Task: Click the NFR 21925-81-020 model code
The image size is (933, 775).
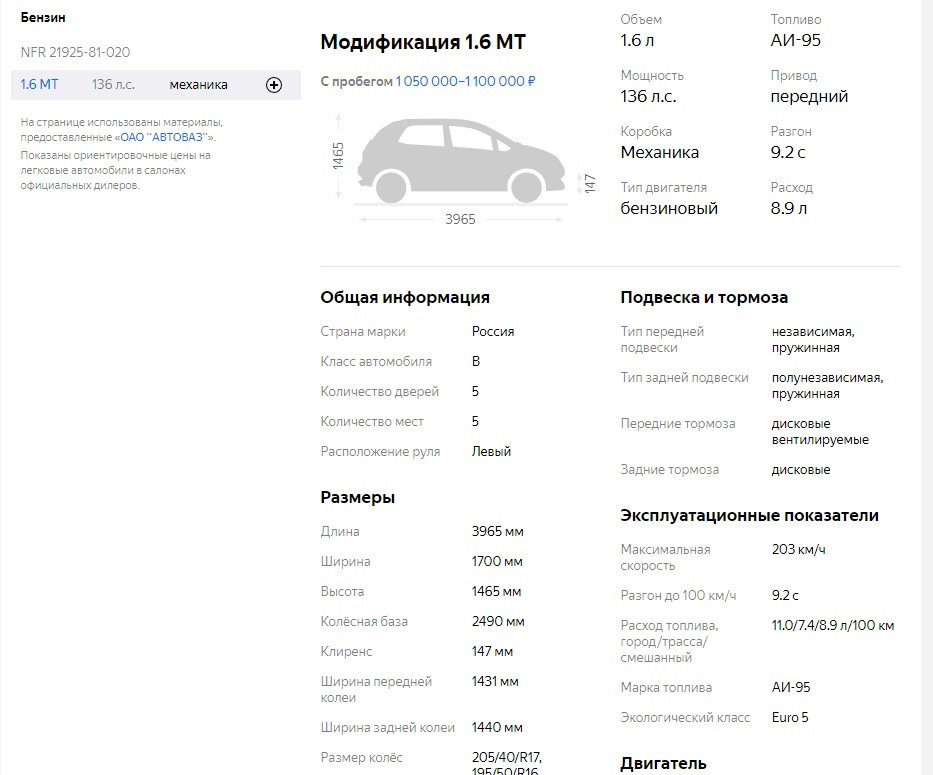Action: tap(76, 52)
